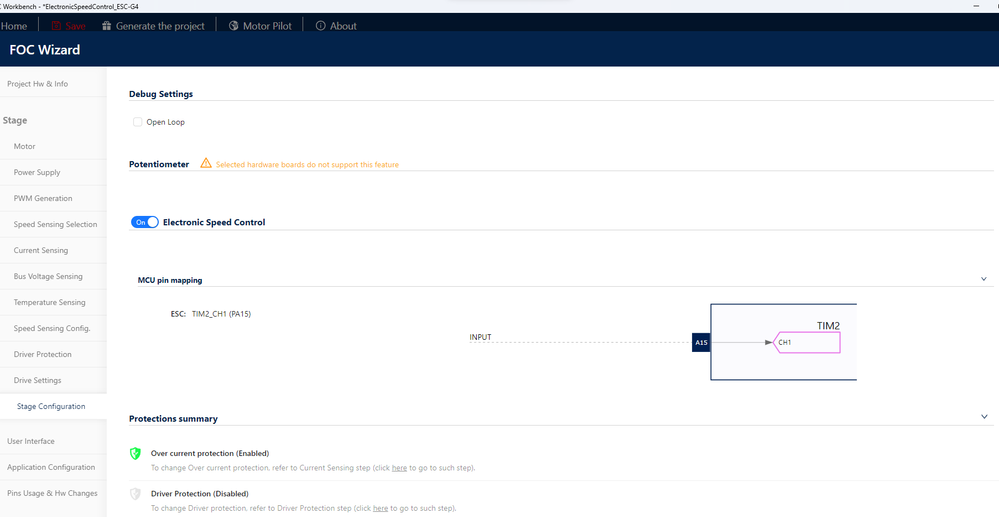This screenshot has height=517, width=999.
Task: Click the CH1 channel box in TIM2
Action: pyautogui.click(x=806, y=342)
